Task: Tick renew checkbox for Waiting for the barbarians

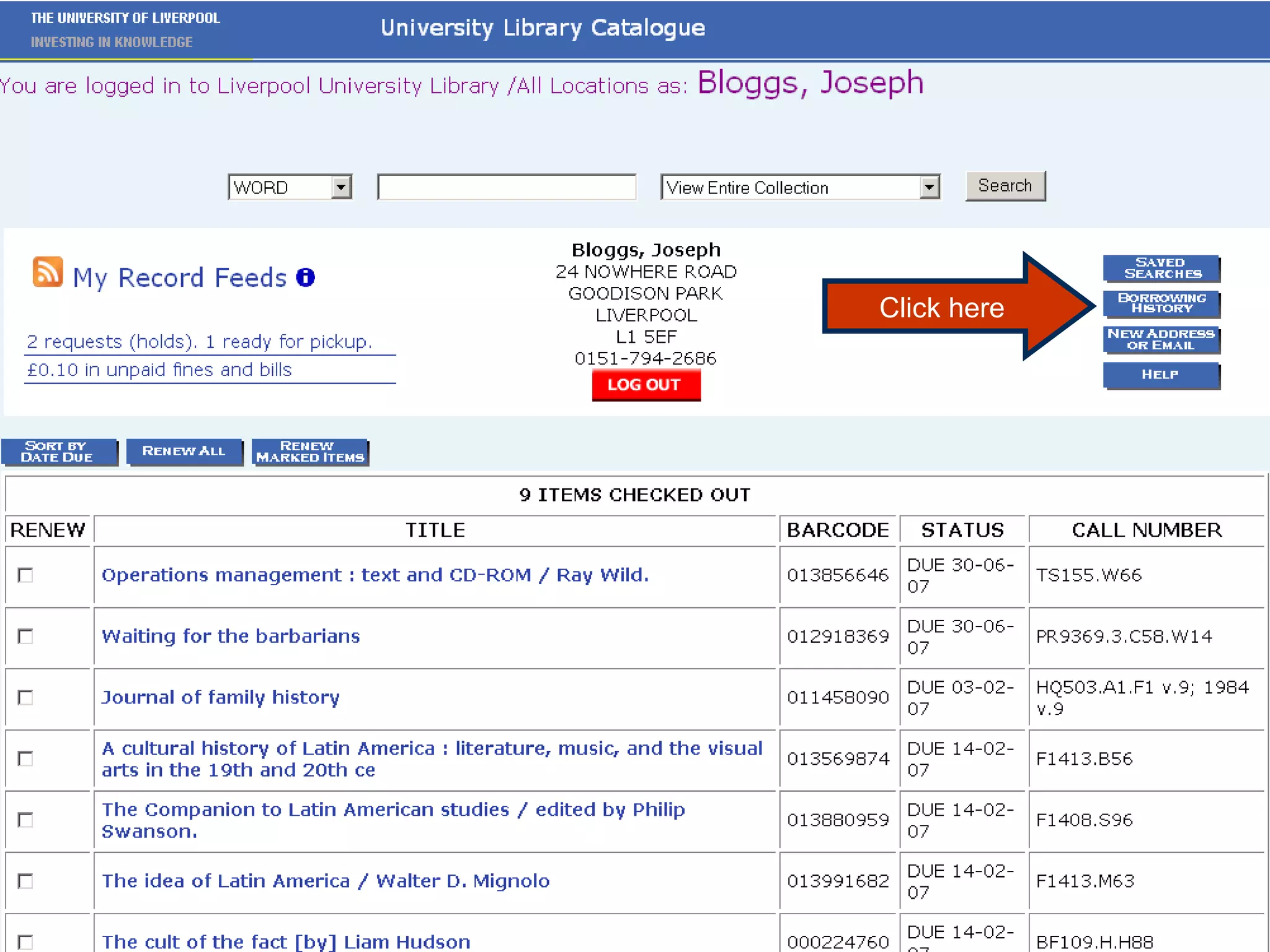Action: pos(25,637)
